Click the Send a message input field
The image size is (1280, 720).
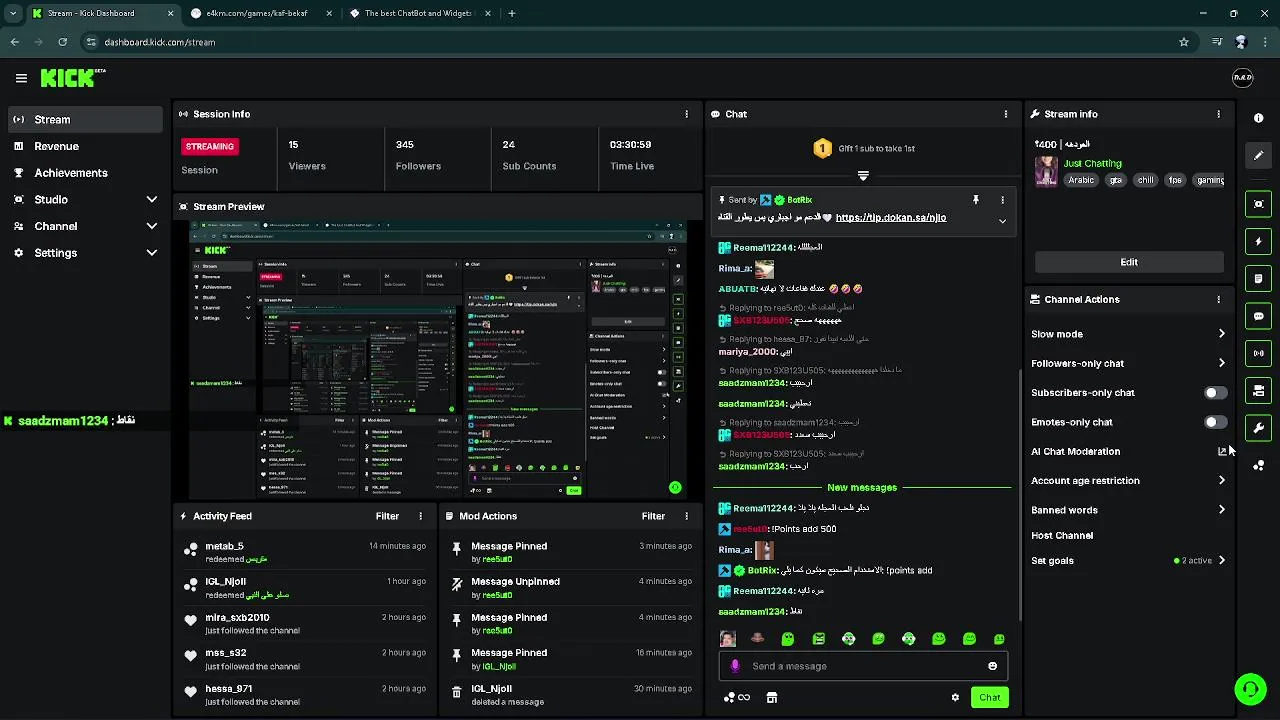[863, 666]
